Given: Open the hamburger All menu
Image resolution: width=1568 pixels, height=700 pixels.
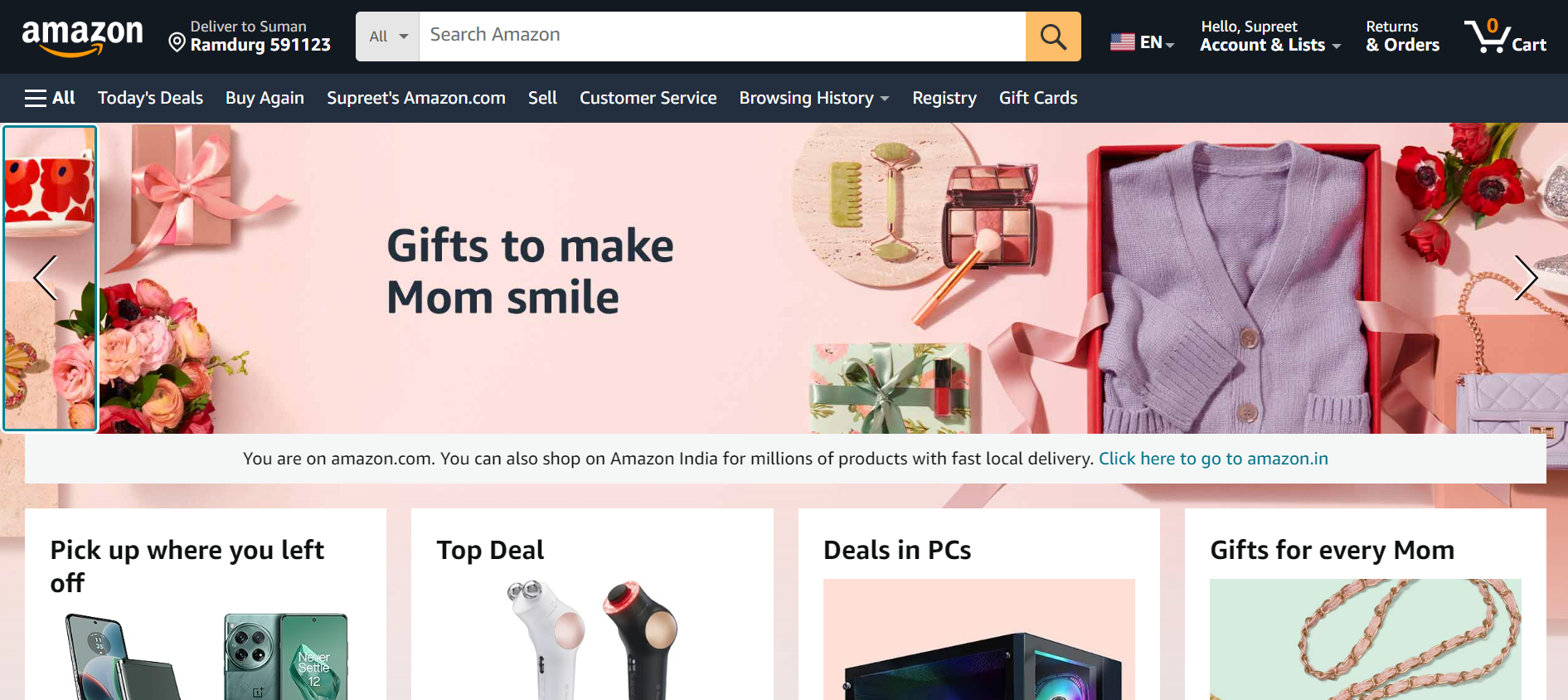Looking at the screenshot, I should point(50,98).
